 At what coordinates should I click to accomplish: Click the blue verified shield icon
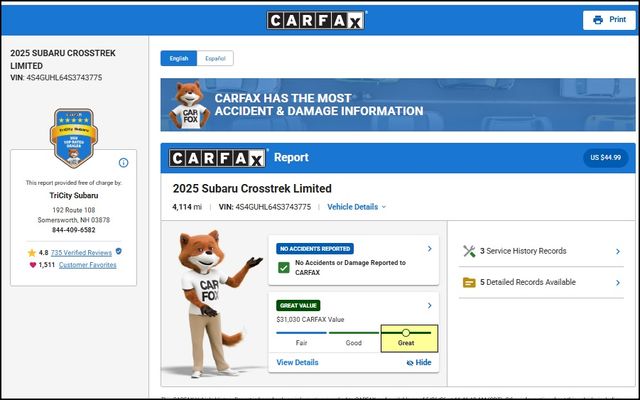(118, 251)
